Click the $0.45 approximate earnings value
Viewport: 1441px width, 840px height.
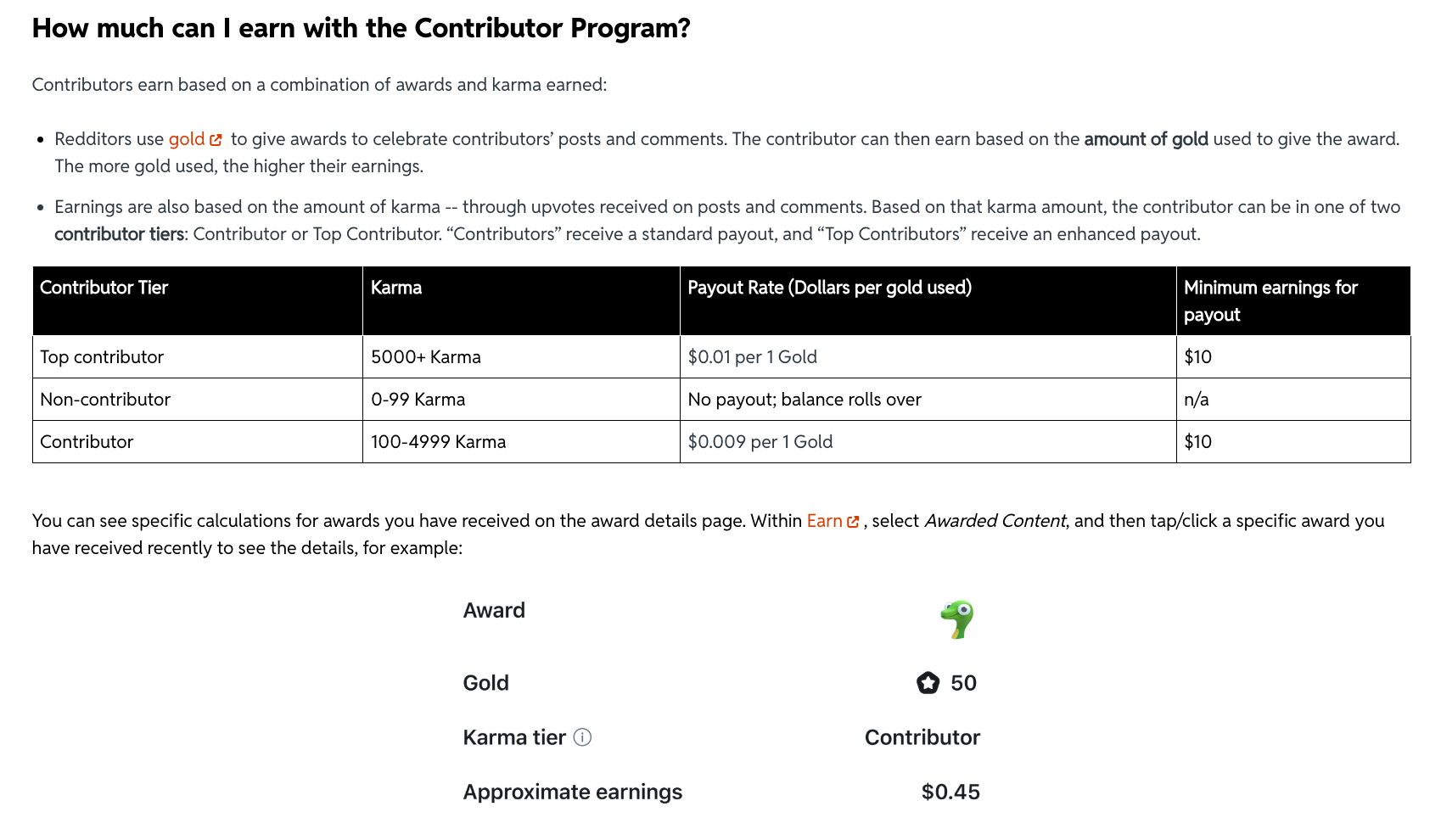[x=950, y=792]
